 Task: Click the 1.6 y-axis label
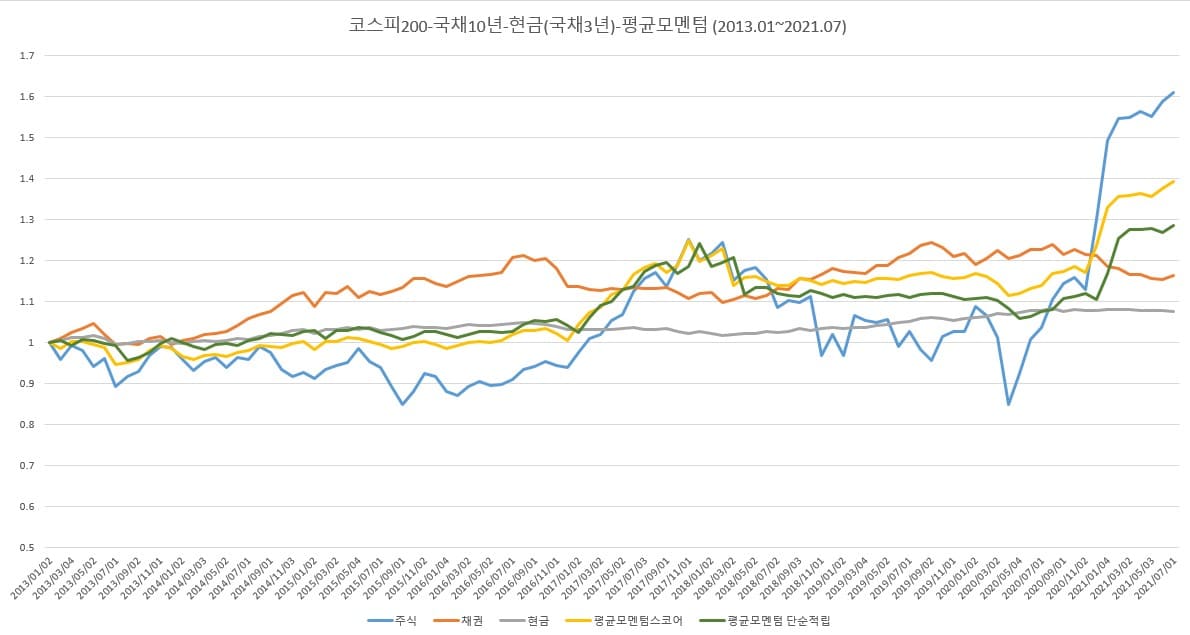pos(27,96)
